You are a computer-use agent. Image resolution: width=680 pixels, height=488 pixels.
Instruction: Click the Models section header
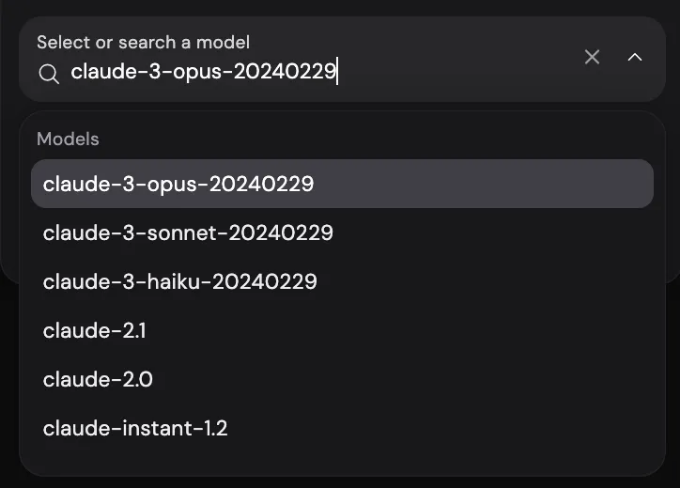(x=68, y=139)
